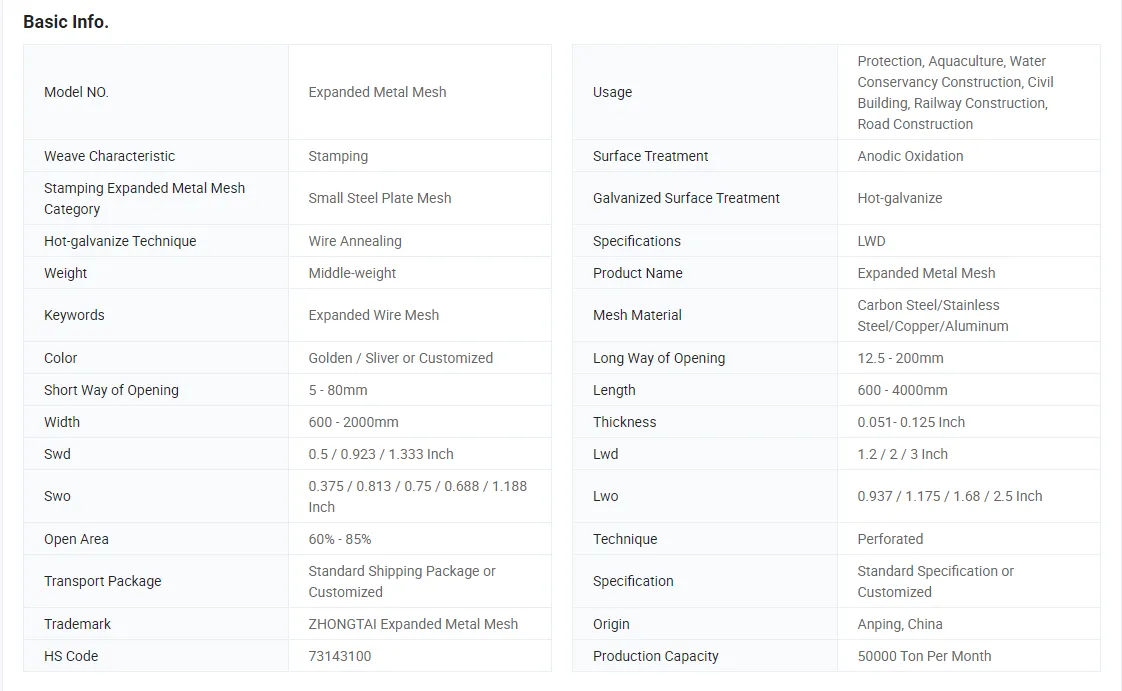Click Golden / Sliver or Customized color value
1122x691 pixels.
pyautogui.click(x=401, y=358)
